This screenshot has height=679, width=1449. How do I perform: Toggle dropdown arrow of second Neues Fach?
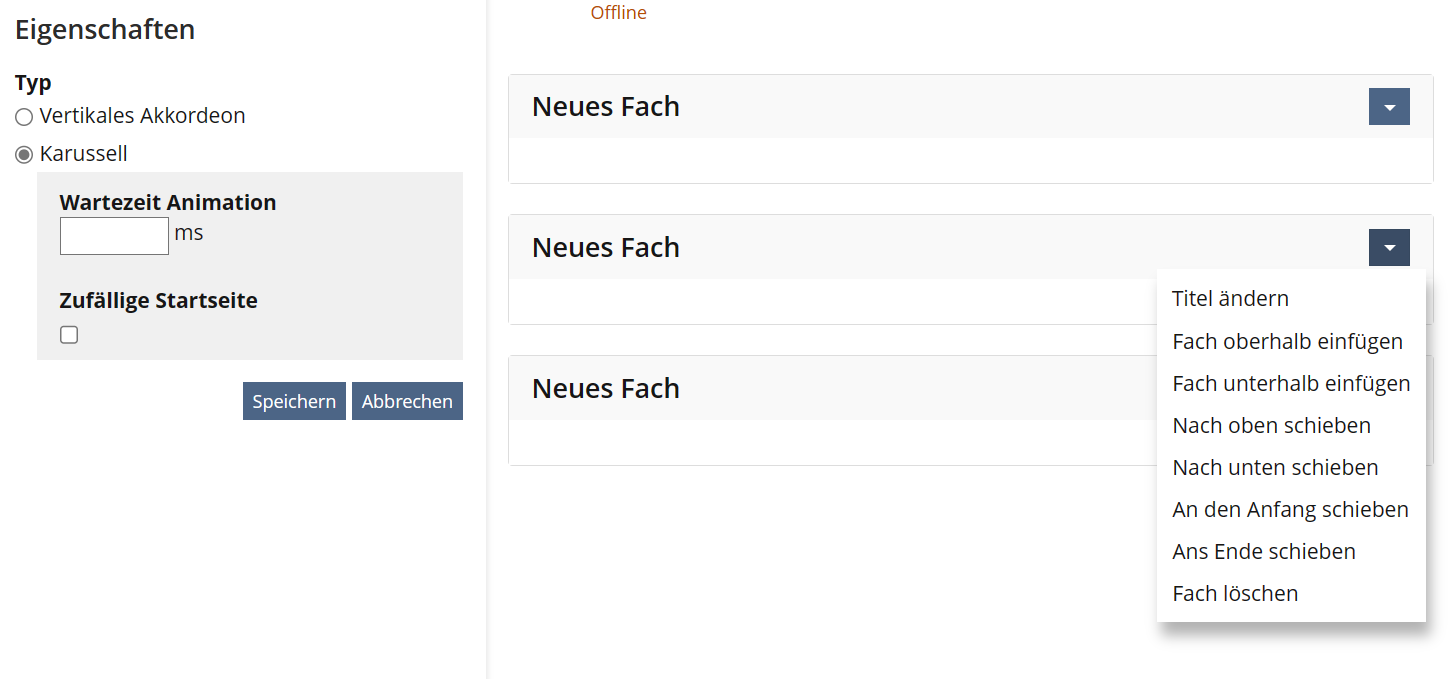pyautogui.click(x=1389, y=248)
